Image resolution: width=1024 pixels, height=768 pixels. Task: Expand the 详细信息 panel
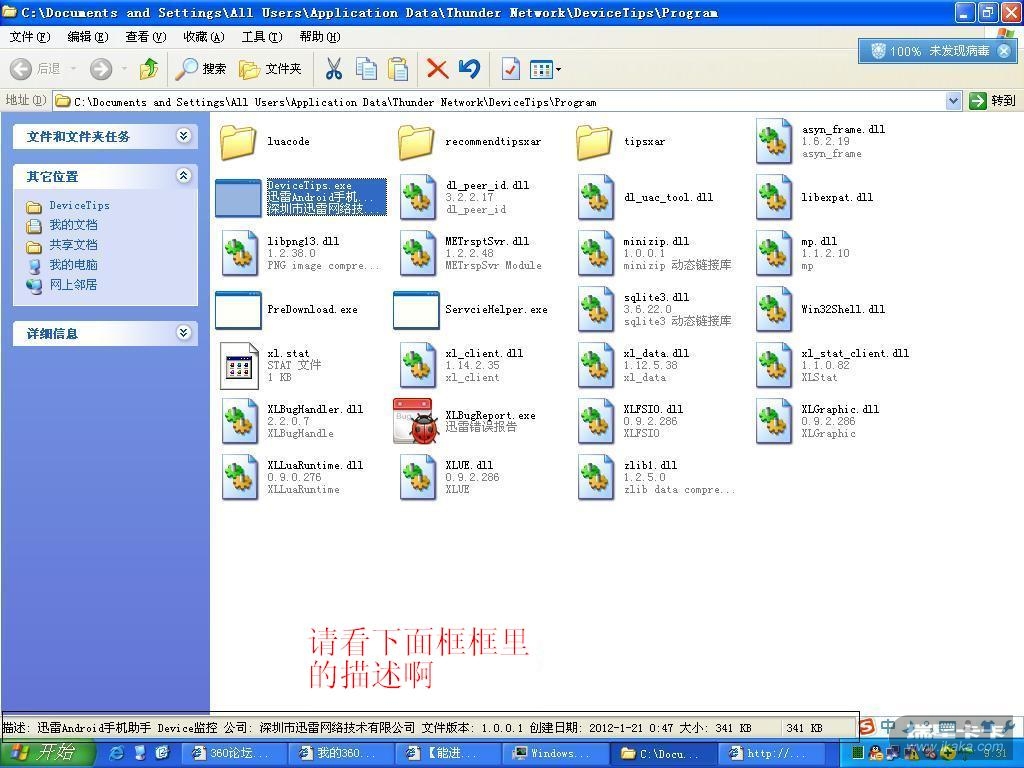(184, 332)
